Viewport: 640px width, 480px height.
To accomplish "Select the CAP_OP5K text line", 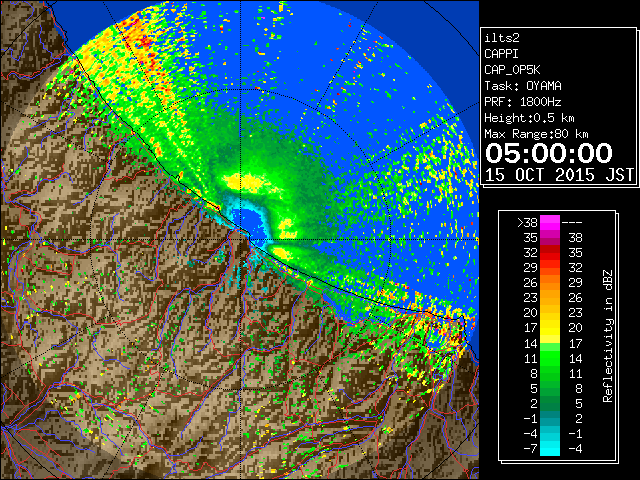I will (512, 70).
